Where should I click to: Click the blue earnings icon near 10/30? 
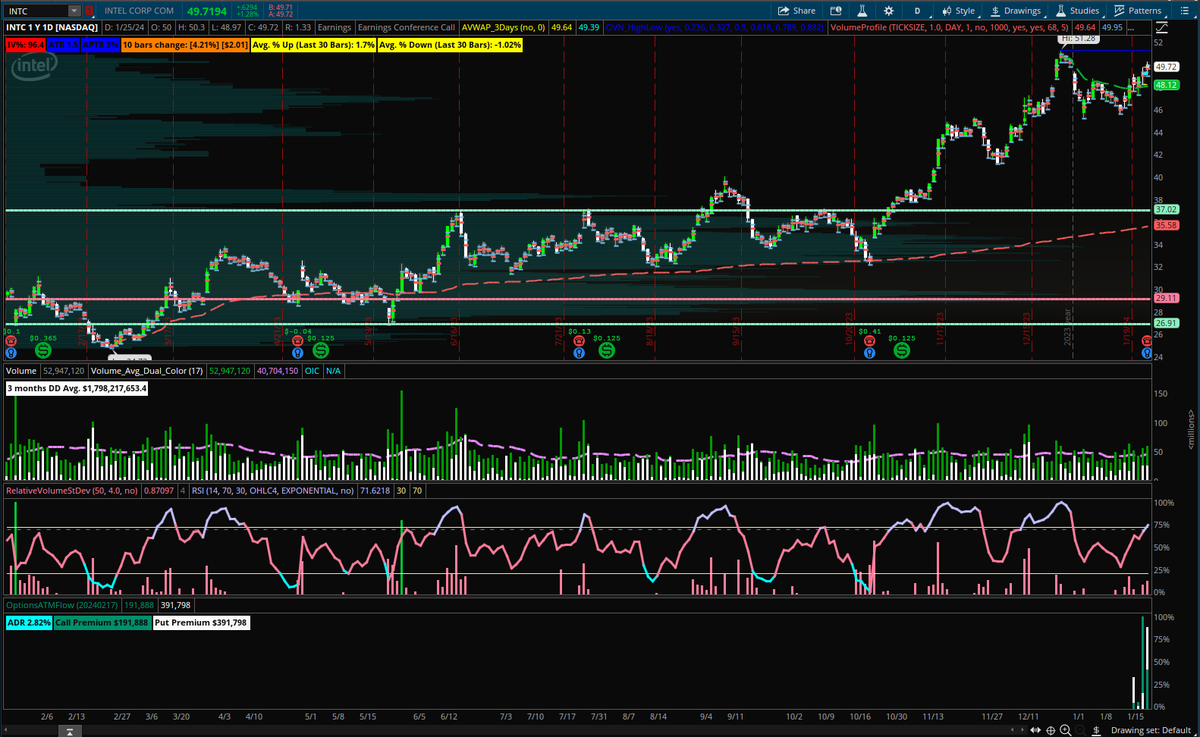[x=869, y=352]
